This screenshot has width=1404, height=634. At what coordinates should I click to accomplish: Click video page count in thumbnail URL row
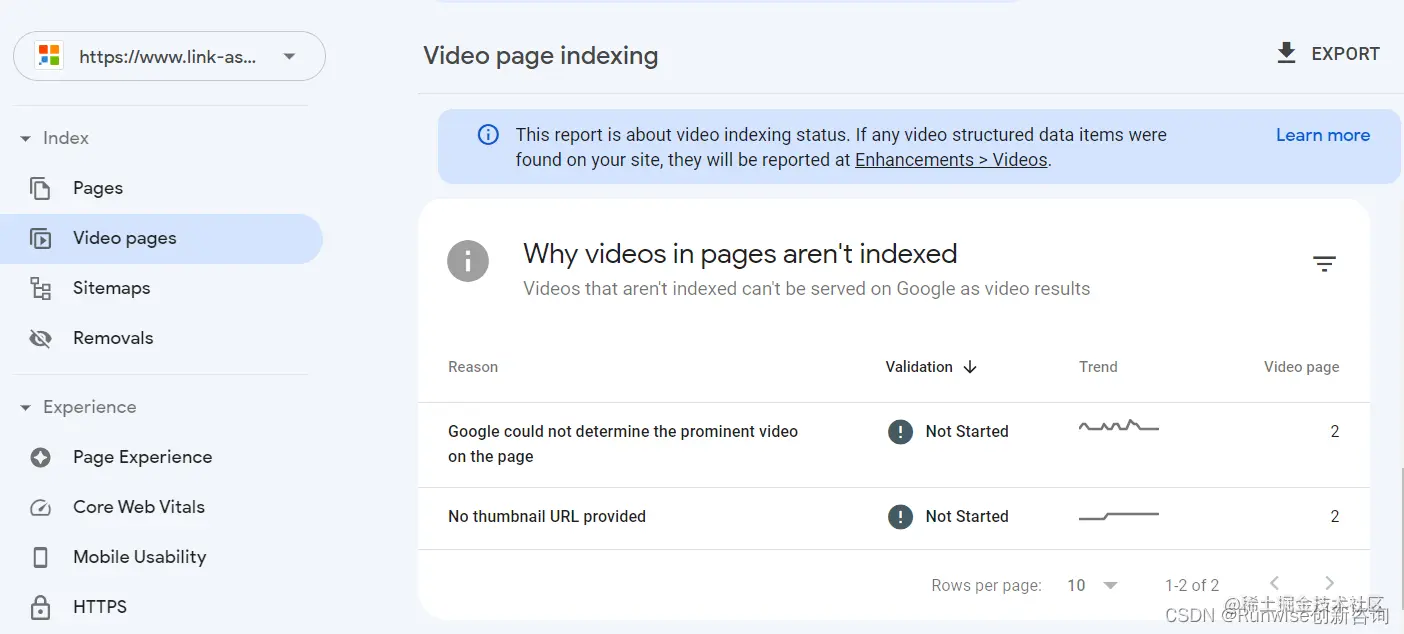pos(1335,517)
